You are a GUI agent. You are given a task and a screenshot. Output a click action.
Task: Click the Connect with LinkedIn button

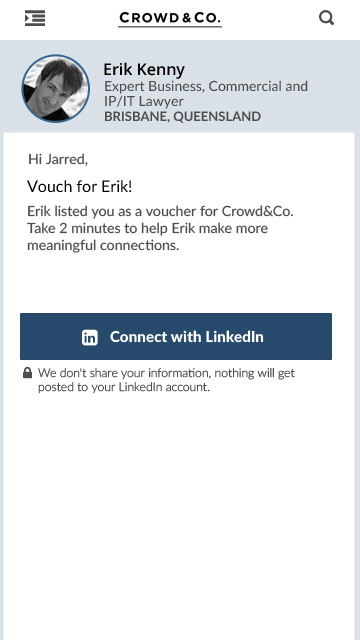[x=176, y=336]
